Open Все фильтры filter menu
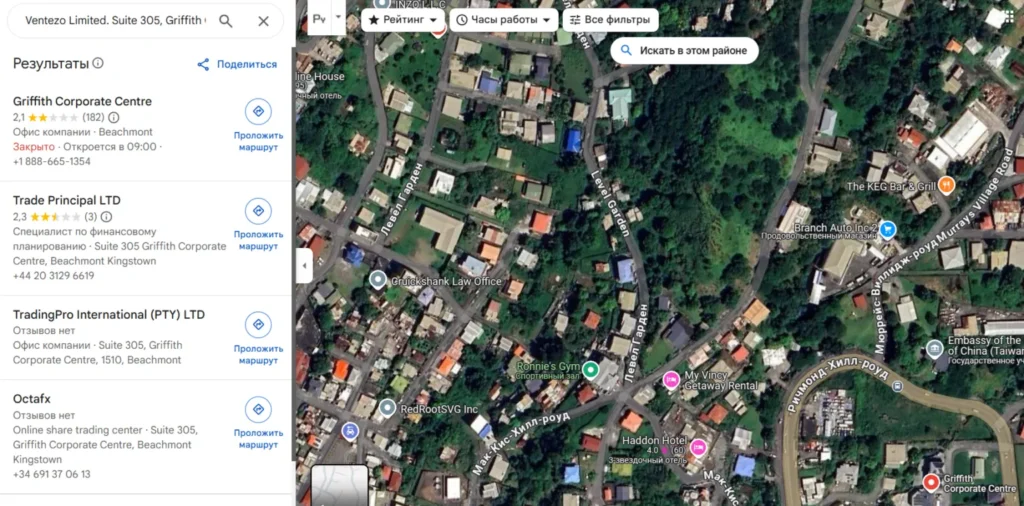The image size is (1024, 506). [x=610, y=20]
